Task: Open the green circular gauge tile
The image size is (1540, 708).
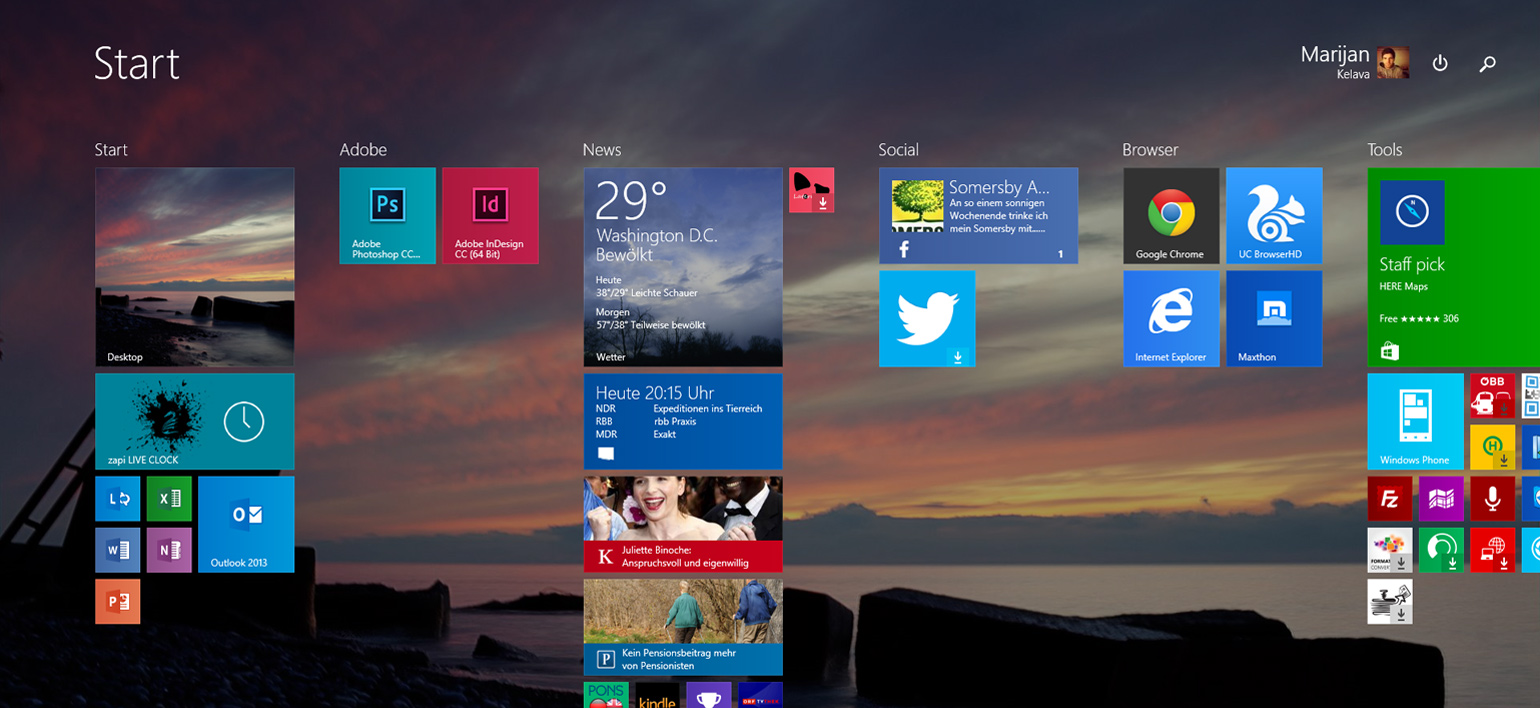Action: pyautogui.click(x=1441, y=550)
